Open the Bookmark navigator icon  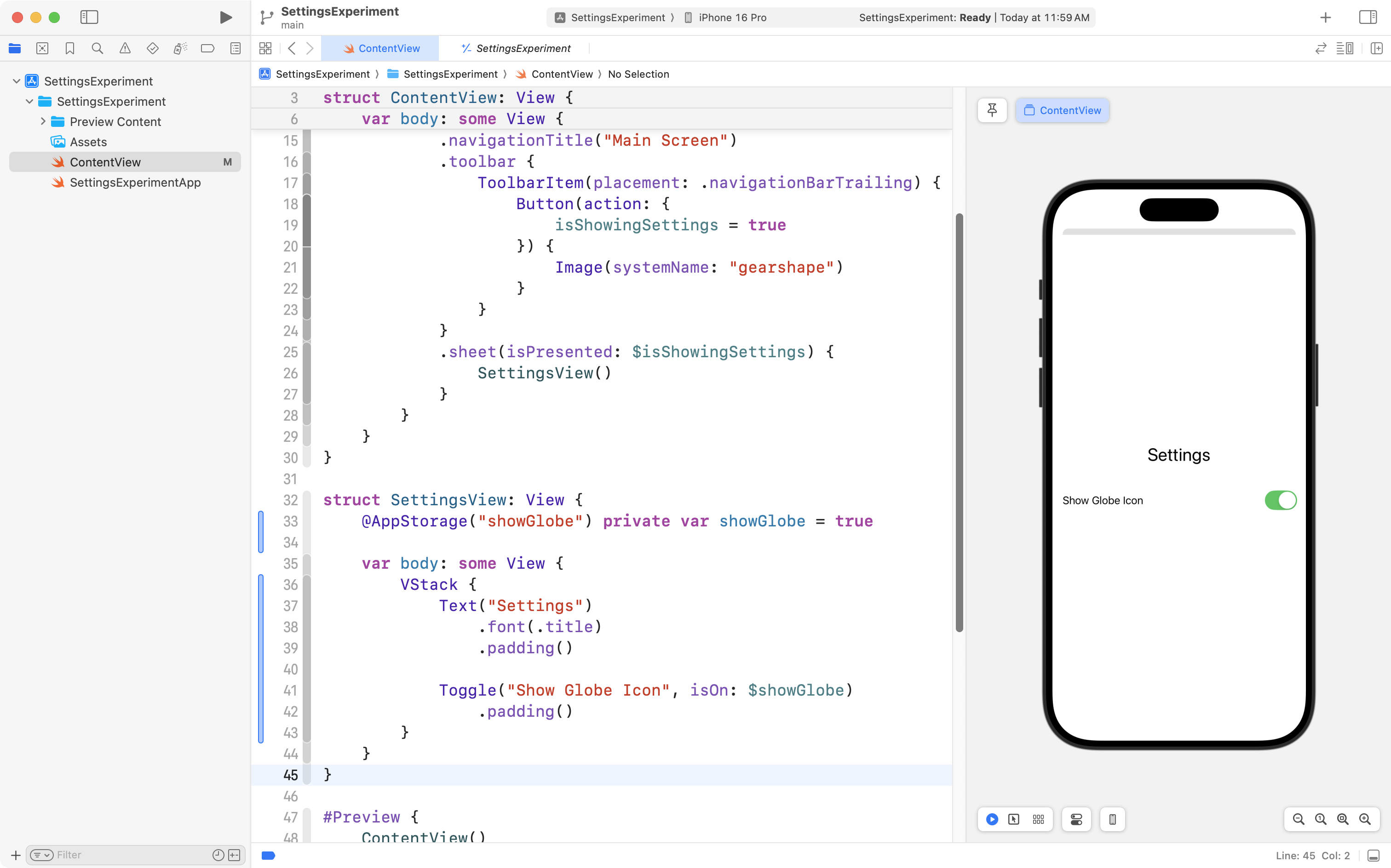(69, 48)
